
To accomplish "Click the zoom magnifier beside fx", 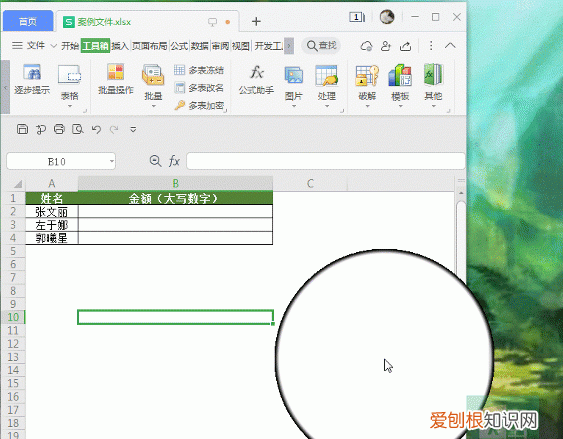I will [155, 161].
